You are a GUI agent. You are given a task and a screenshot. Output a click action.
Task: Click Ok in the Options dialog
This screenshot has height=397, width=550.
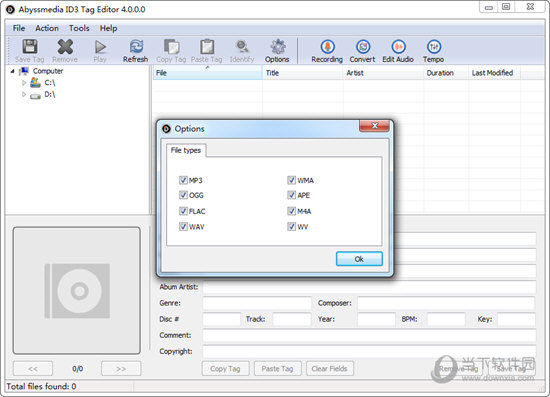coord(359,259)
